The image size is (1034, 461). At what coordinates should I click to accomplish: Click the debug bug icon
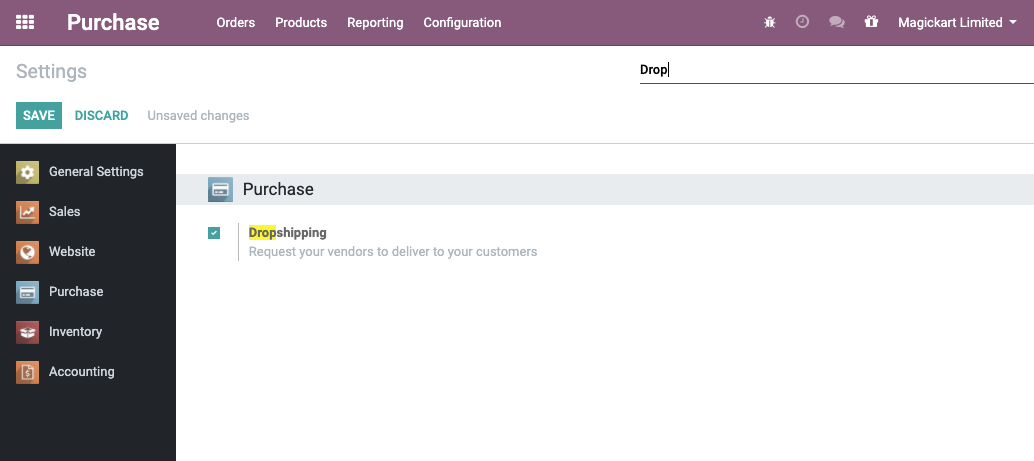(x=769, y=22)
